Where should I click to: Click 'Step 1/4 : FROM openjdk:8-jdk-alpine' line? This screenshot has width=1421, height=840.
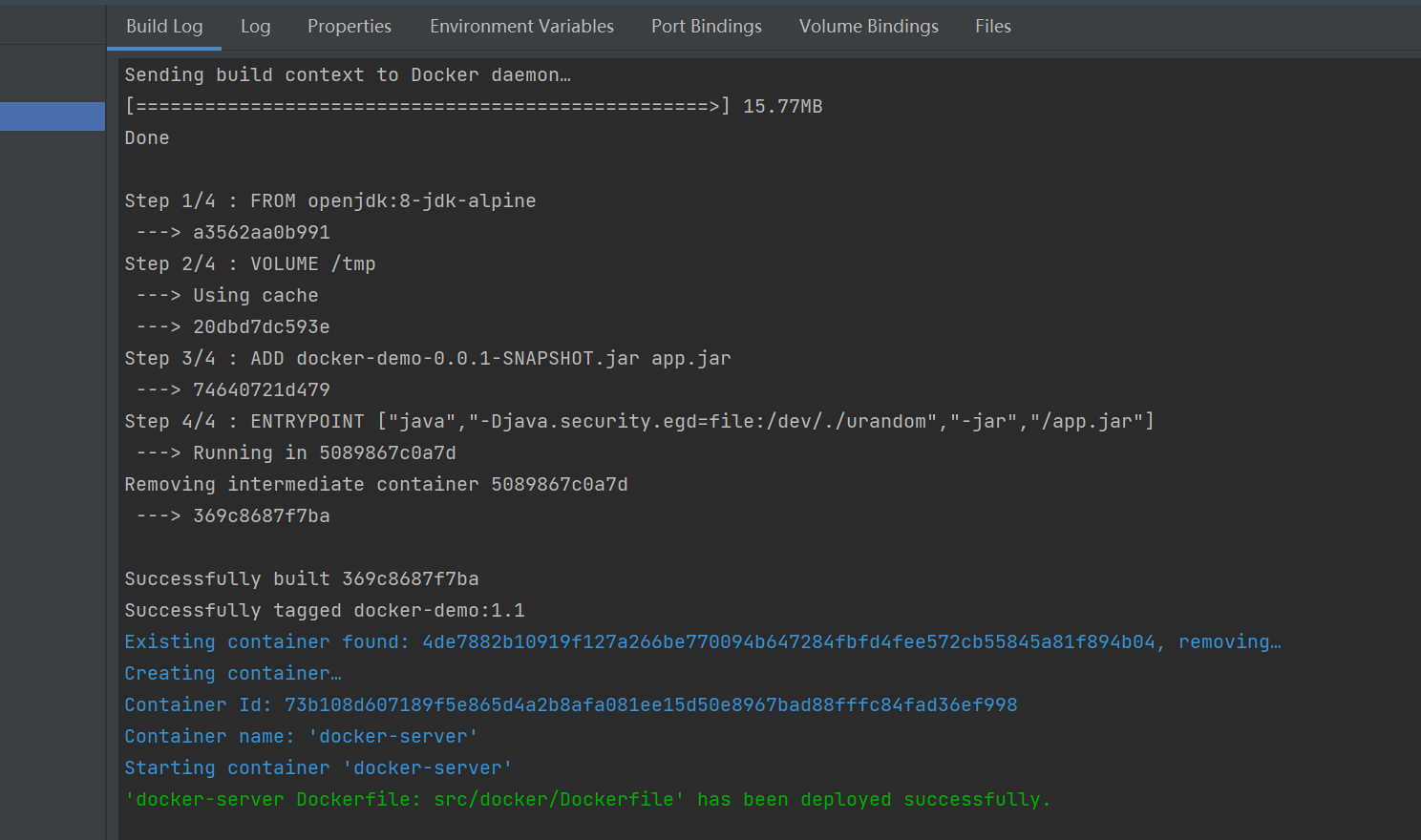[330, 200]
